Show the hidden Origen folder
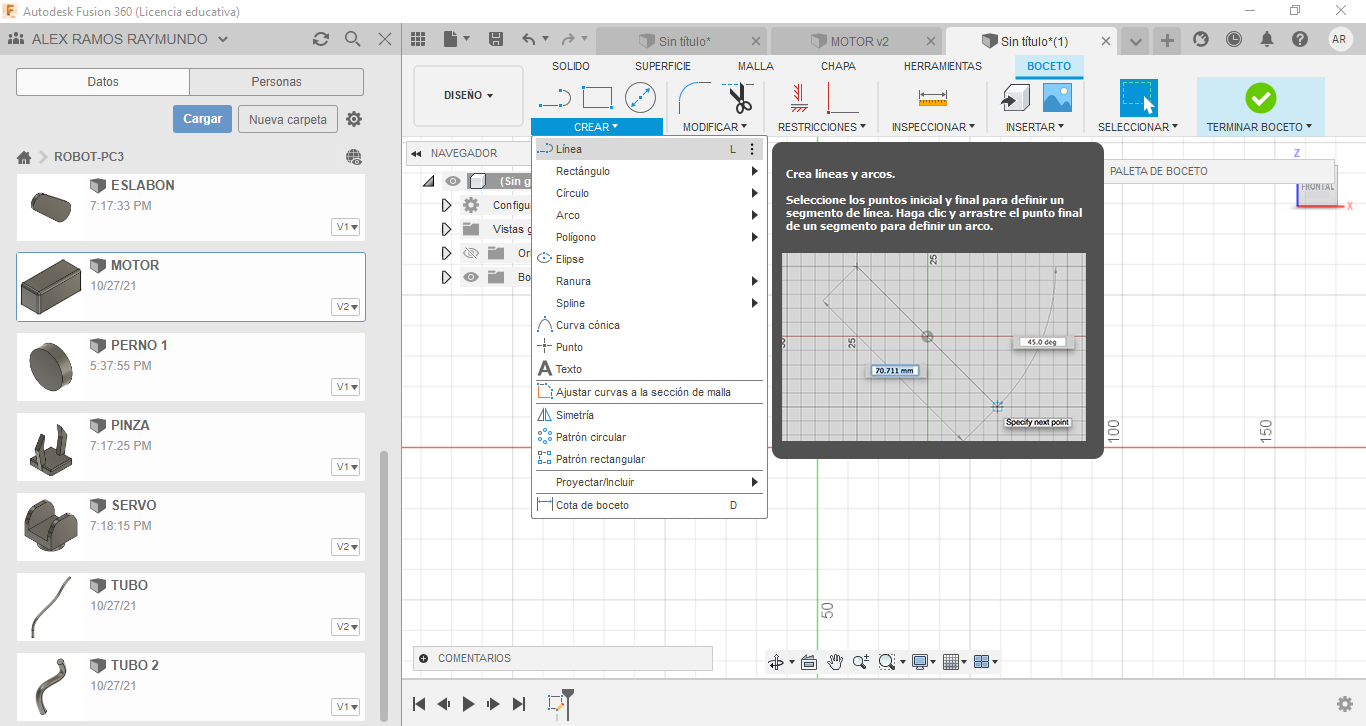 click(x=471, y=253)
